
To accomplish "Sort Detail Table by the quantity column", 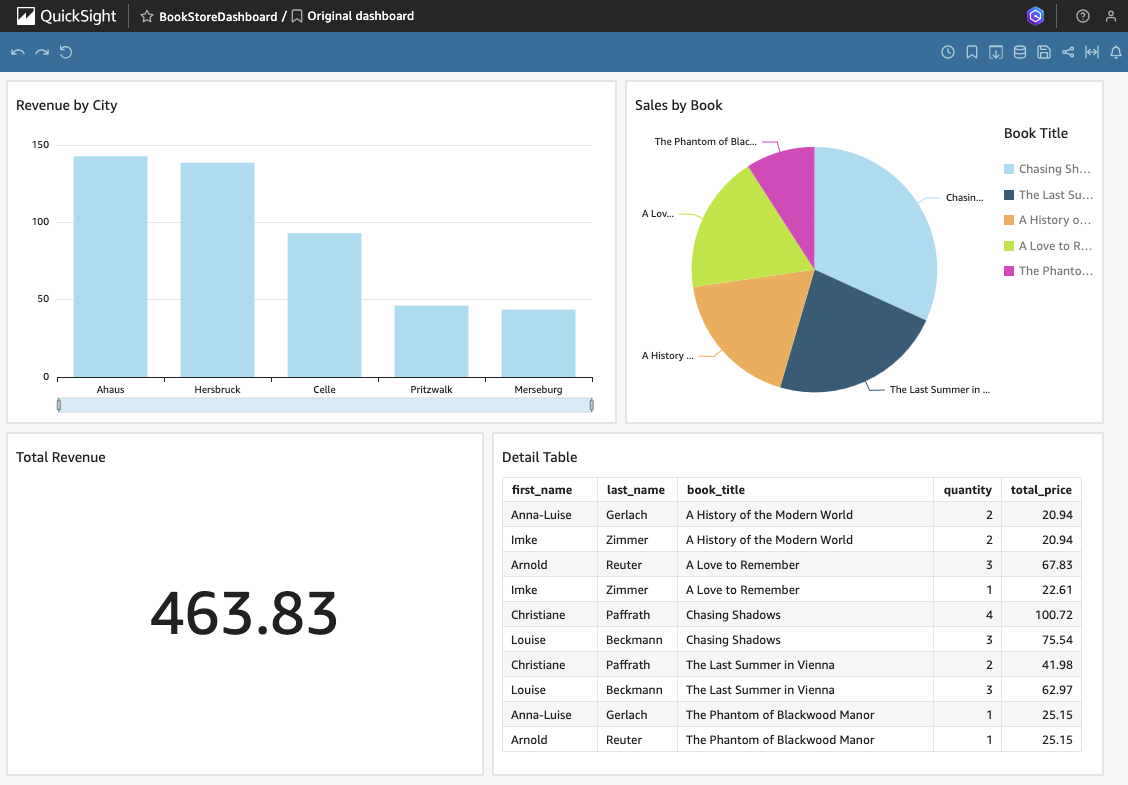I will [x=967, y=489].
